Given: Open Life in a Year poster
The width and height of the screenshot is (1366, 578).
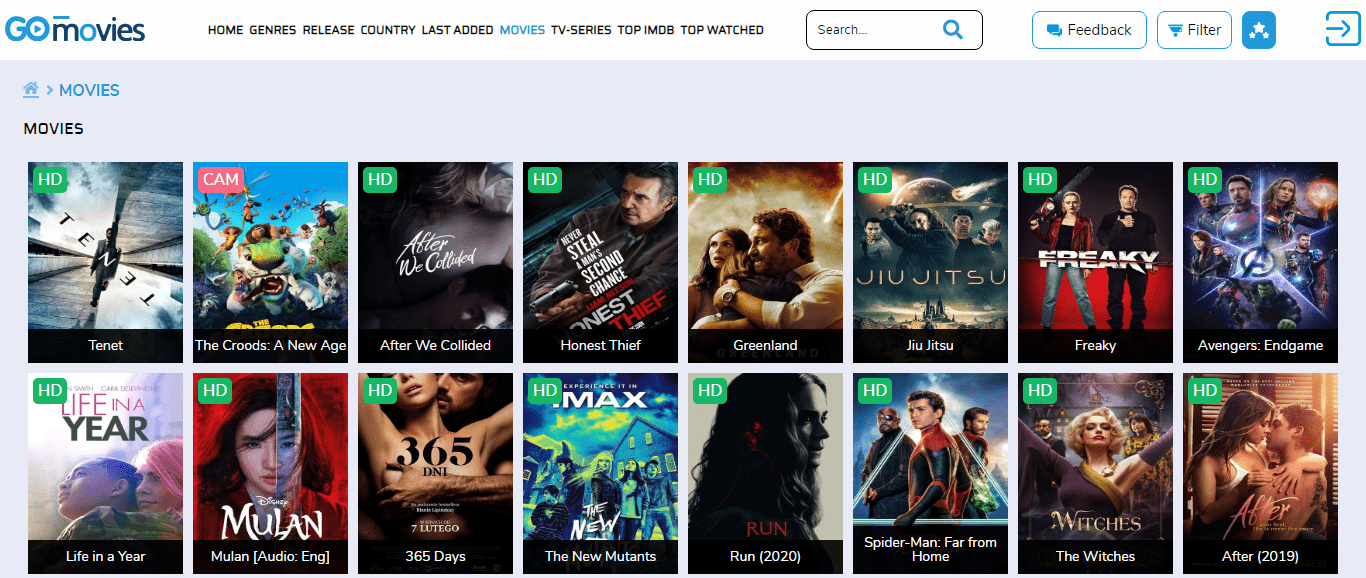Looking at the screenshot, I should click(x=105, y=473).
